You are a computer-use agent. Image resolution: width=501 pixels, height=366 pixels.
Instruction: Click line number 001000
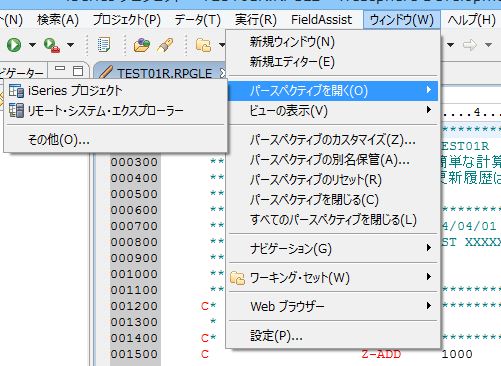coord(134,274)
